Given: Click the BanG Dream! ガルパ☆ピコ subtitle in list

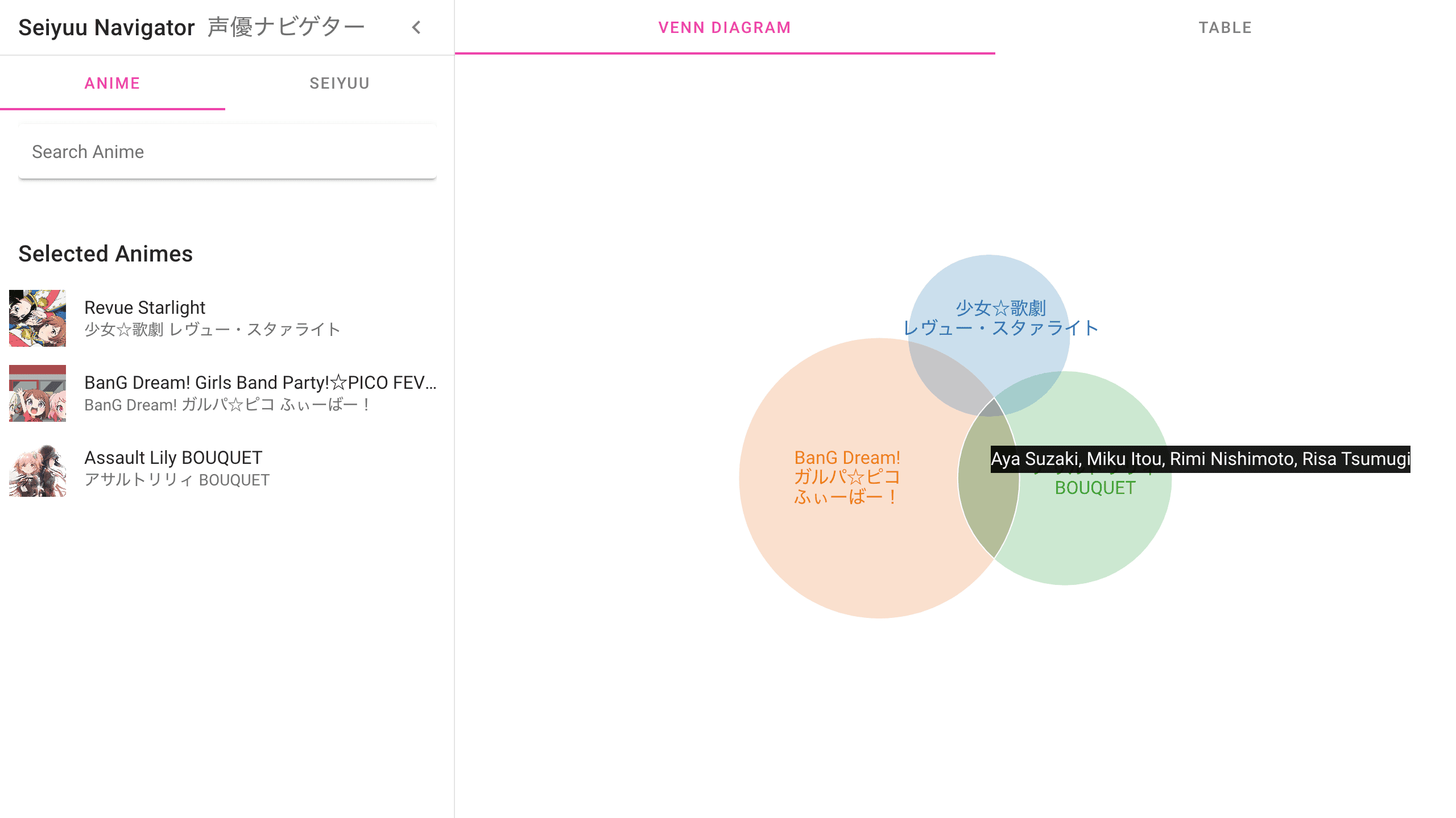Looking at the screenshot, I should coord(227,405).
